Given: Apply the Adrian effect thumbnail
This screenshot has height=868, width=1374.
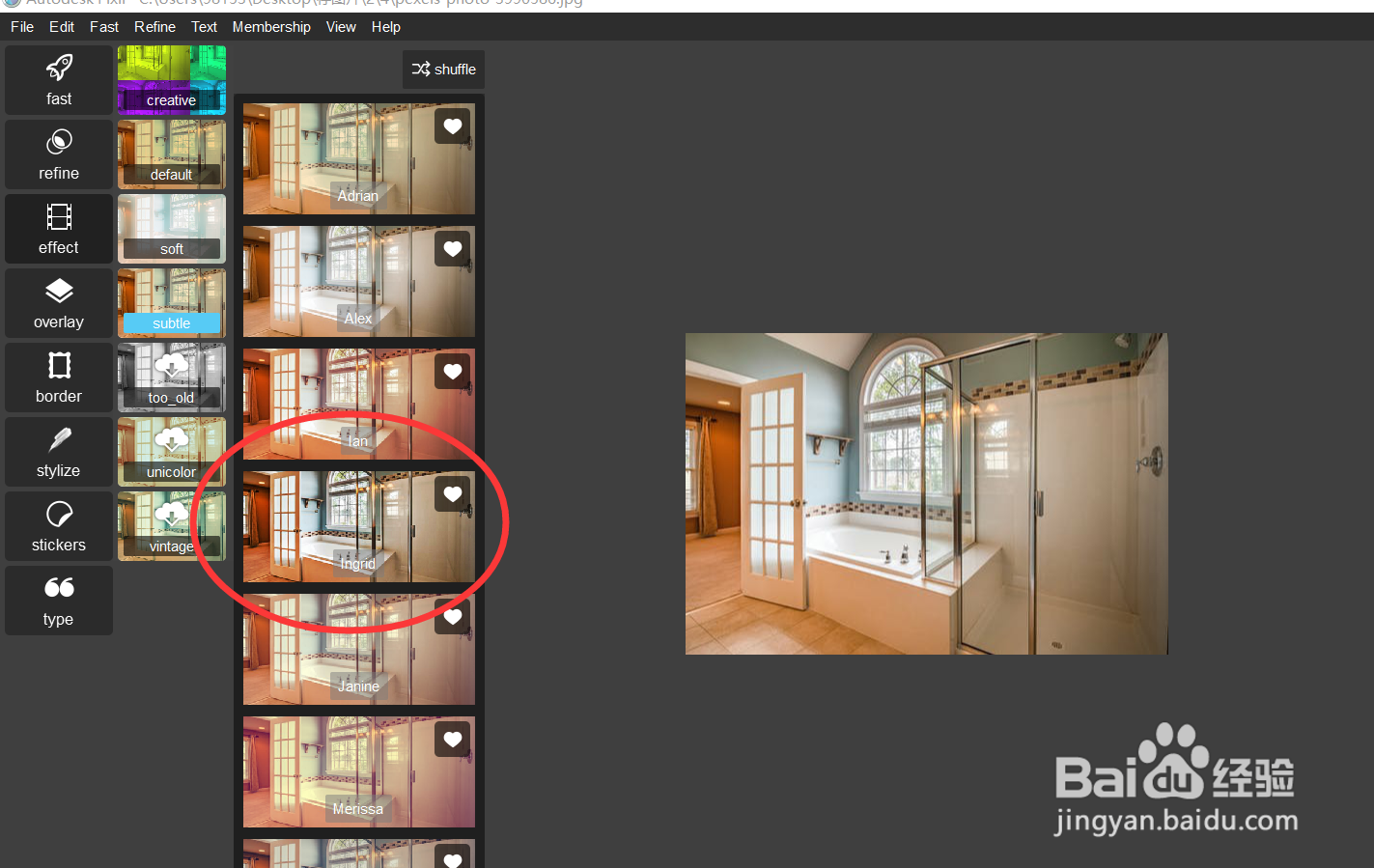Looking at the screenshot, I should point(359,158).
